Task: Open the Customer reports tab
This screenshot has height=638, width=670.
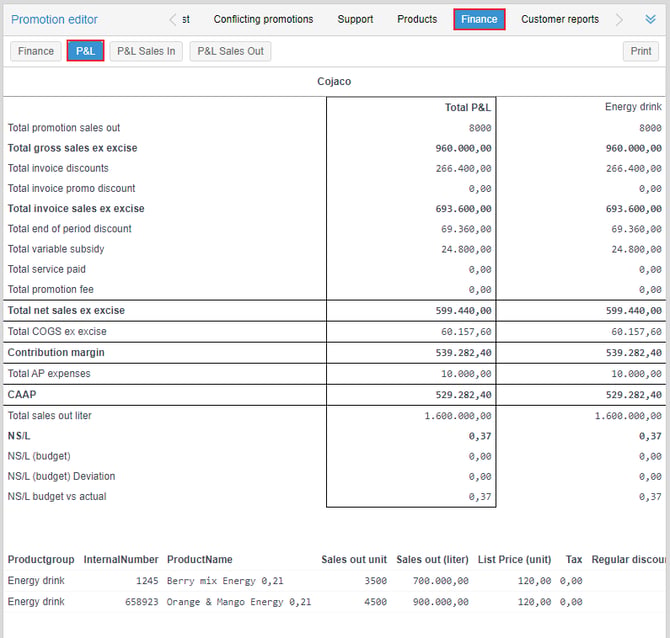Action: tap(560, 19)
